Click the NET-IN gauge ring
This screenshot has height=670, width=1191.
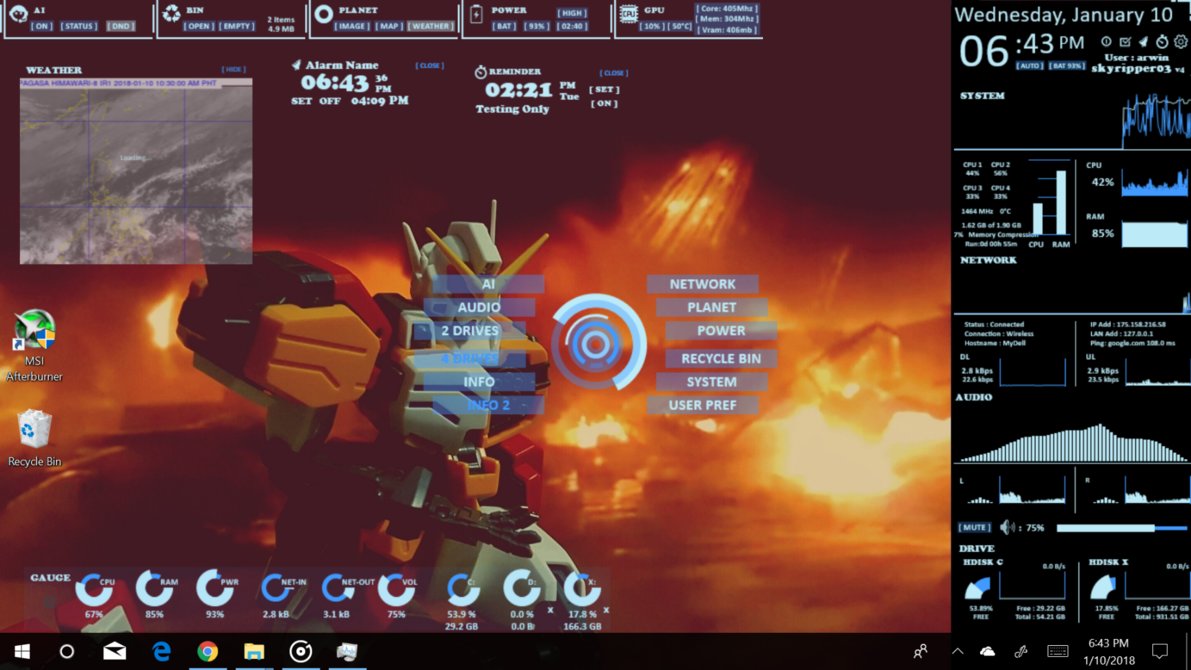(276, 589)
